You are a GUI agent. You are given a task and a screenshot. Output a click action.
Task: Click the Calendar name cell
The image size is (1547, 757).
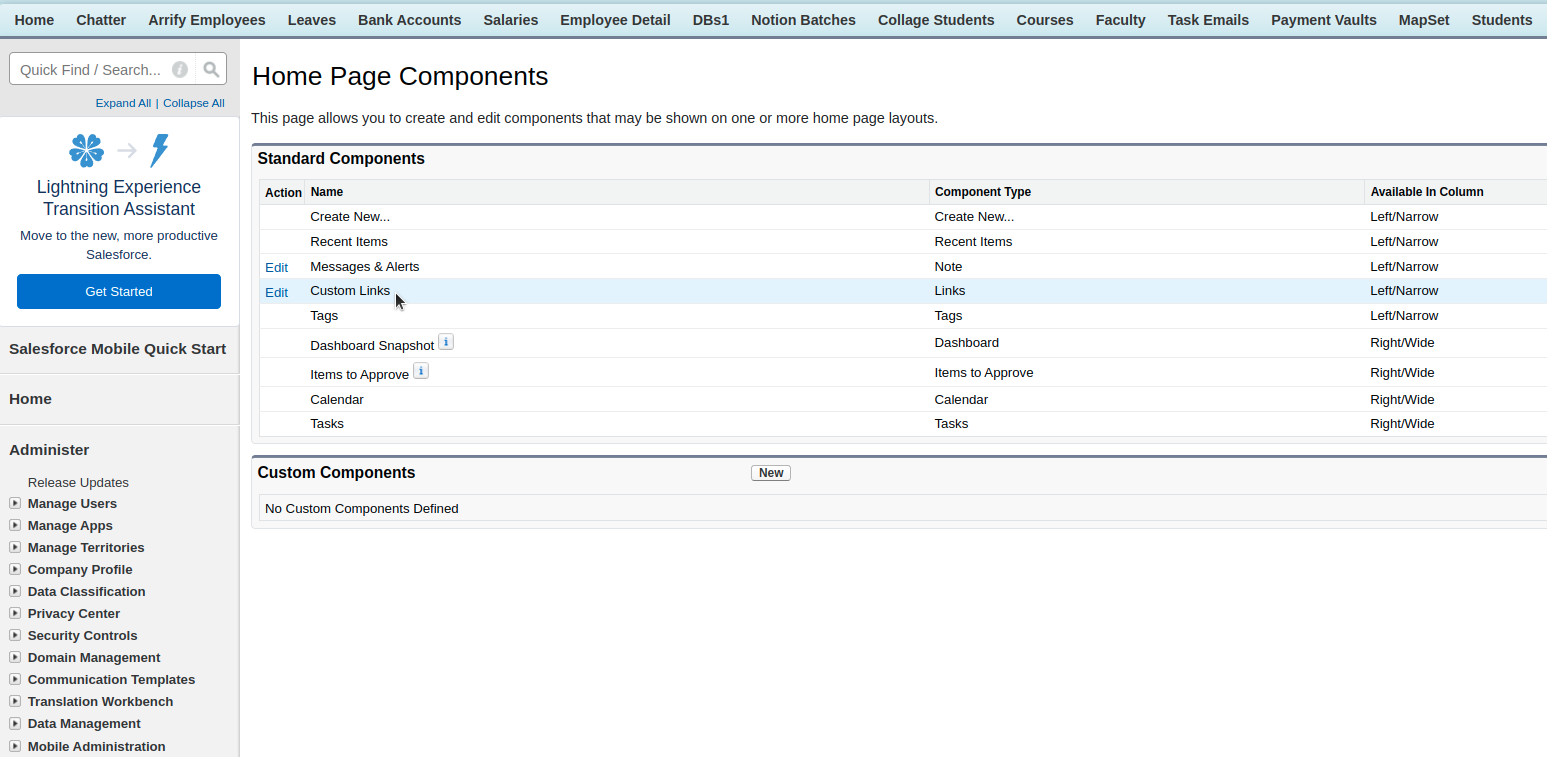(337, 399)
